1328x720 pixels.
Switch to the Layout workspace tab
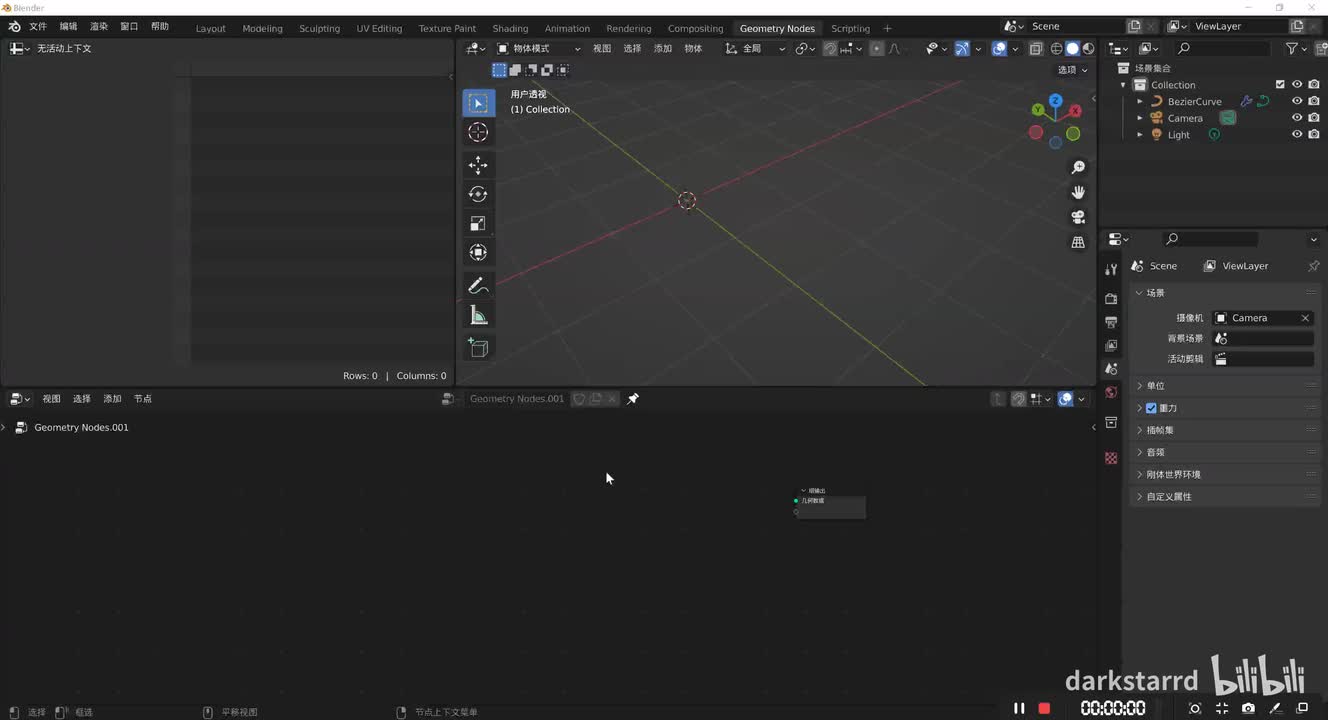(x=210, y=28)
